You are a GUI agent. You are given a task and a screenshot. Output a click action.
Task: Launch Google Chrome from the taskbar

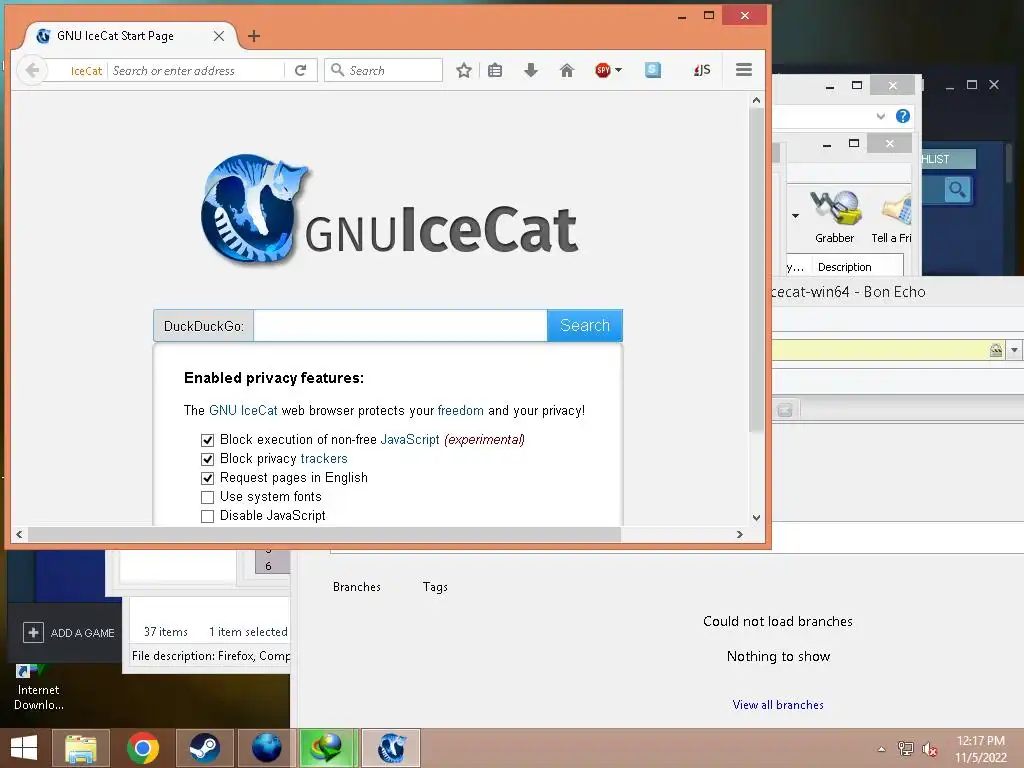coord(143,748)
